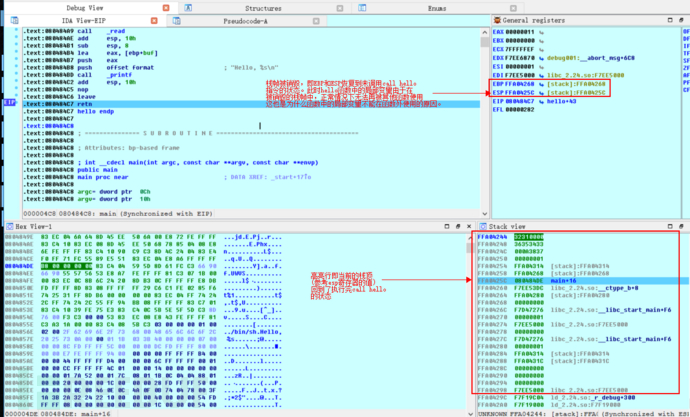690x417 pixels.
Task: Click stack address FFA04244 at top
Action: tap(492, 237)
